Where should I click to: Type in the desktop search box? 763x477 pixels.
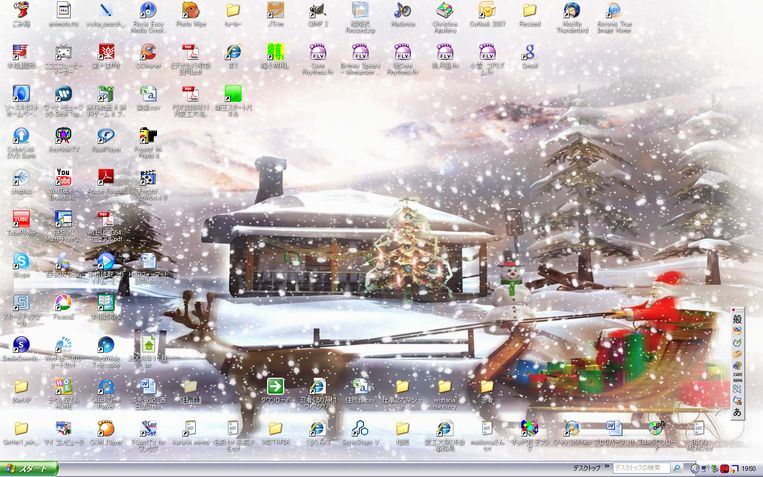tap(641, 468)
